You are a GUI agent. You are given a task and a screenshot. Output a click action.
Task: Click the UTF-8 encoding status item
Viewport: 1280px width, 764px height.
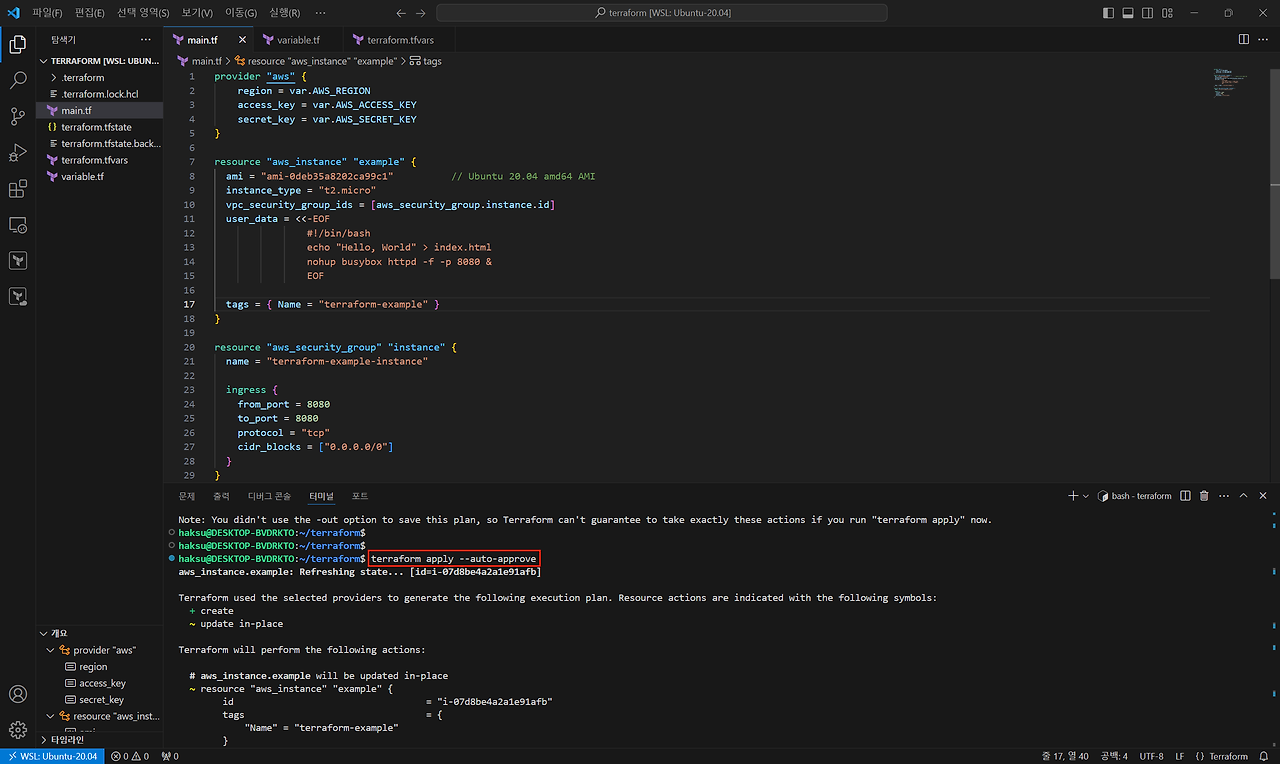coord(1151,756)
